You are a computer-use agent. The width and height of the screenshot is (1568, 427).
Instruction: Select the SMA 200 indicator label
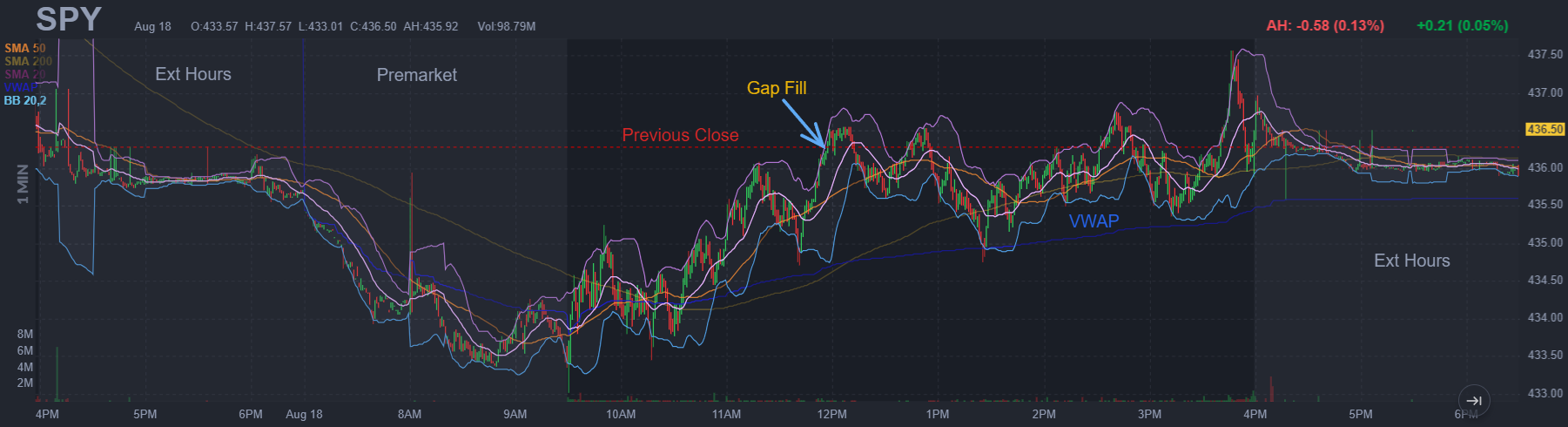[x=28, y=61]
